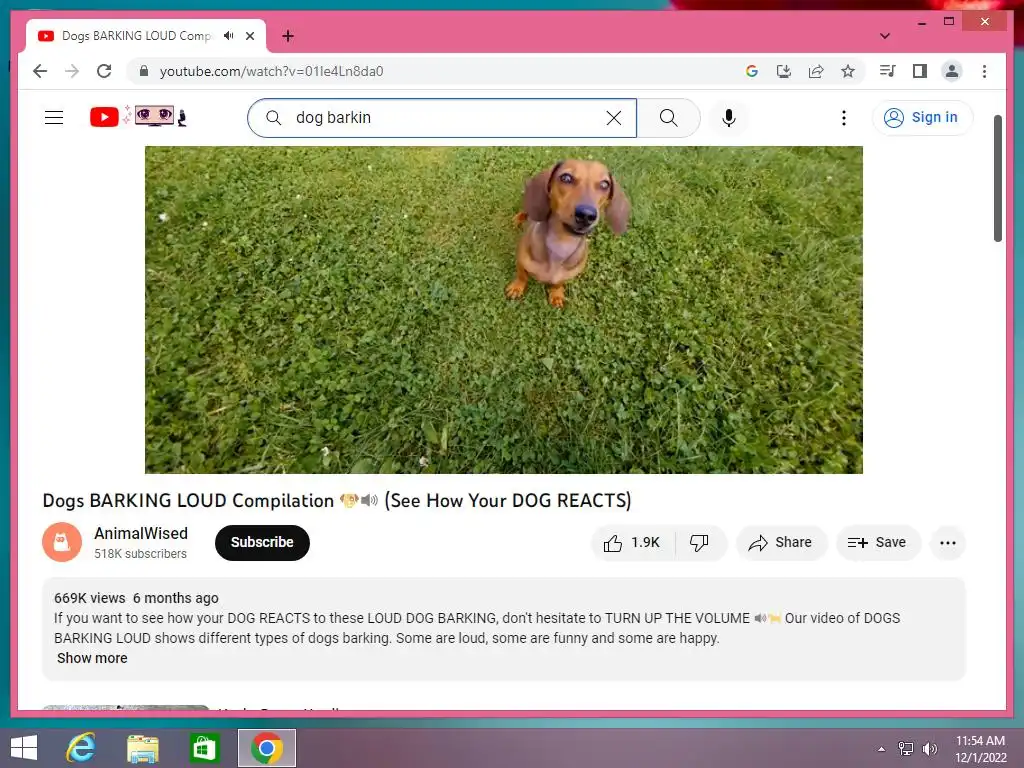Close the Dogs BARKING LOUD tab
1024x768 pixels.
(x=250, y=36)
